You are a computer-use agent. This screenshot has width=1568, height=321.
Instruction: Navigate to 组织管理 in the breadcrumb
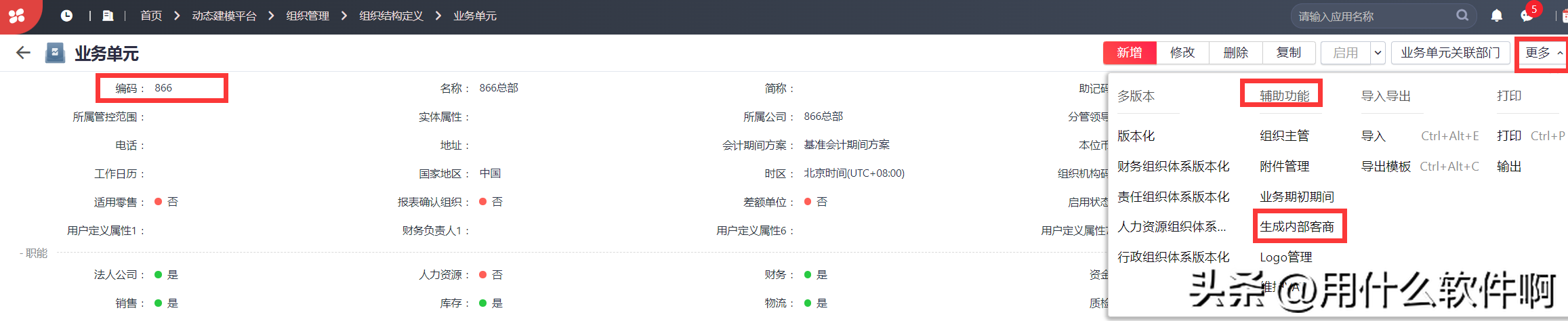coord(308,16)
